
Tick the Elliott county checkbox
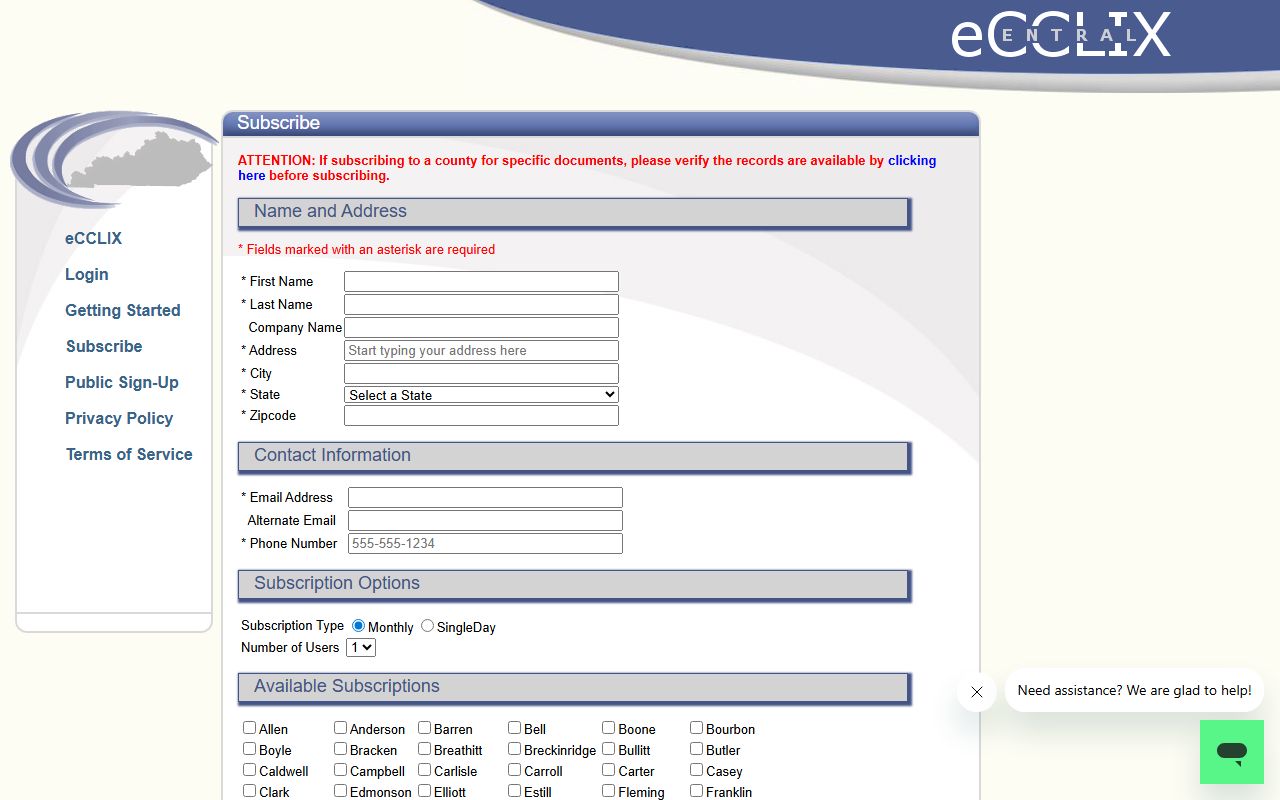pyautogui.click(x=424, y=791)
